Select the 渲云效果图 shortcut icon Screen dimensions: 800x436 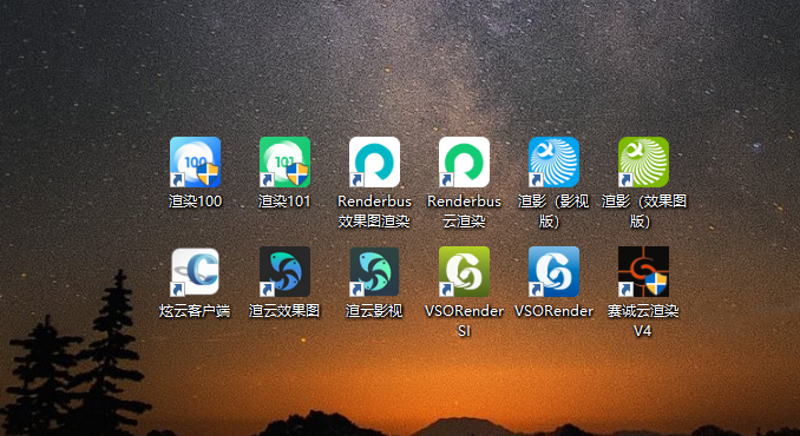pos(285,272)
